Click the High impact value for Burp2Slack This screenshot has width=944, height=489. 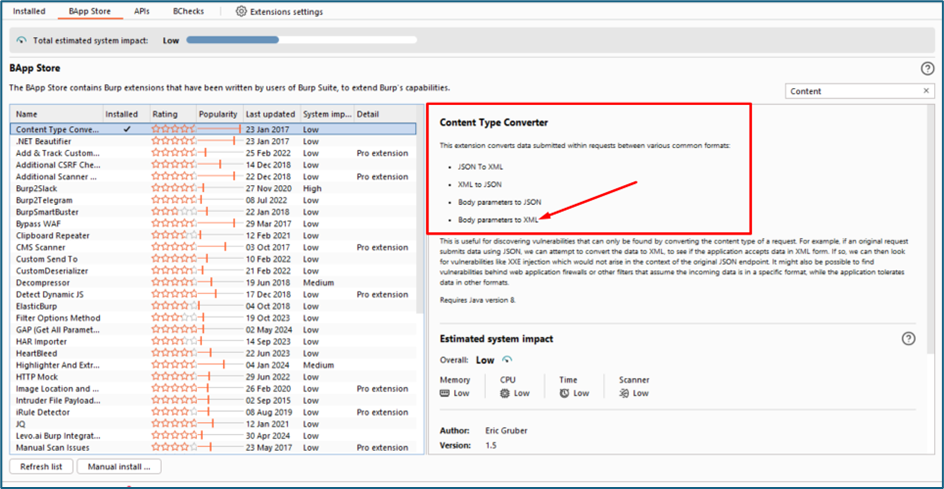pyautogui.click(x=312, y=188)
